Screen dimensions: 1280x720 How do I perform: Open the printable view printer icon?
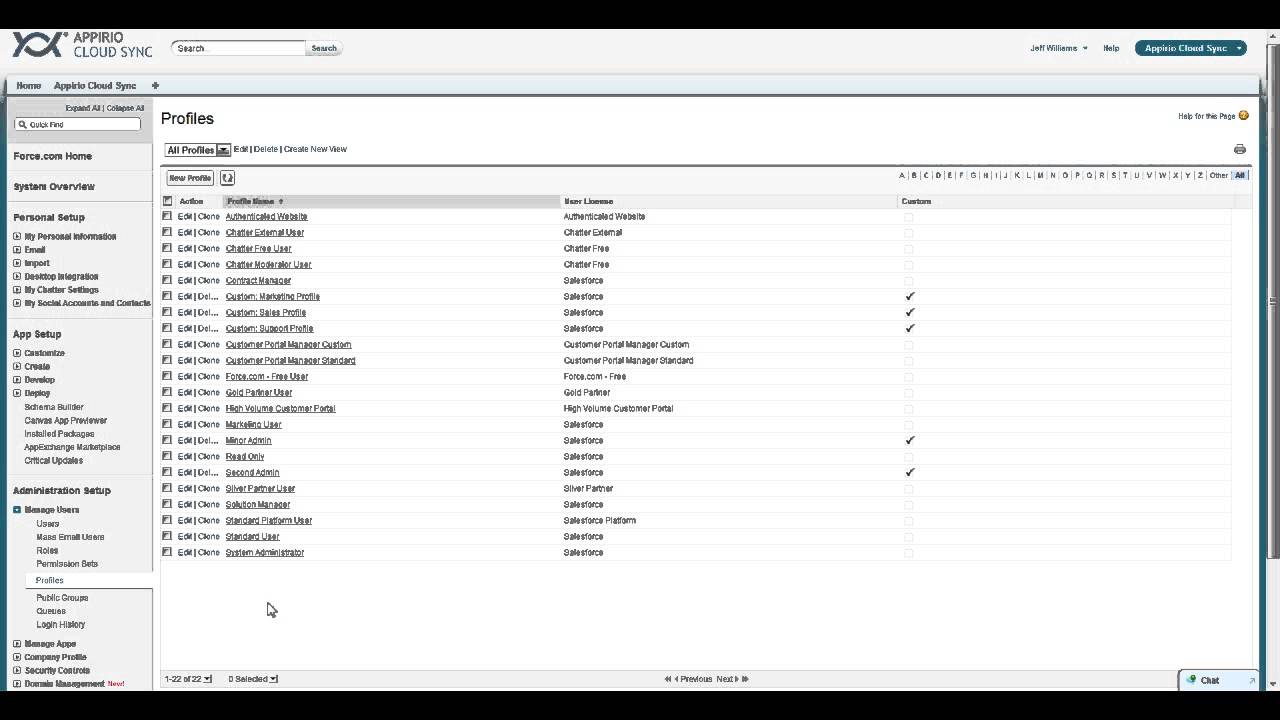(x=1240, y=149)
